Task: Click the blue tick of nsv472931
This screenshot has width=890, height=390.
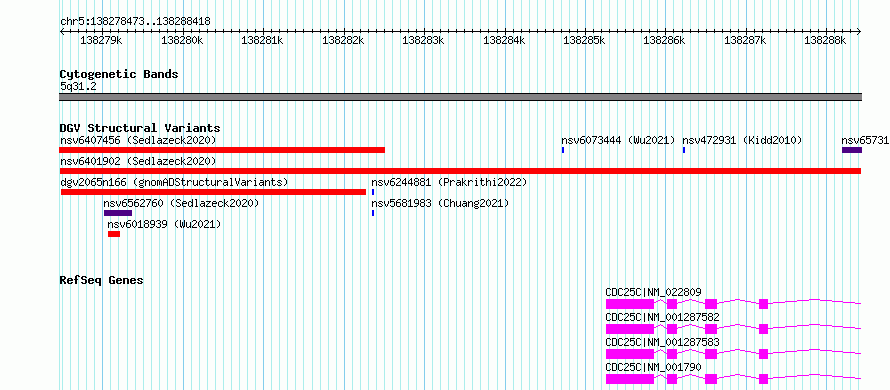Action: pyautogui.click(x=684, y=150)
